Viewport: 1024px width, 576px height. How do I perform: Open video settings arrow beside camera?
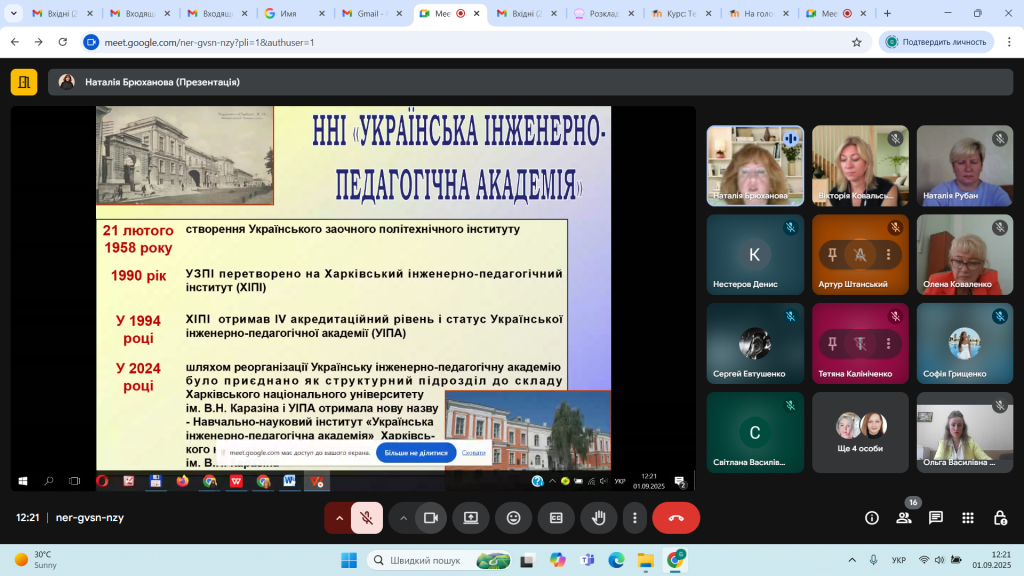click(x=403, y=518)
